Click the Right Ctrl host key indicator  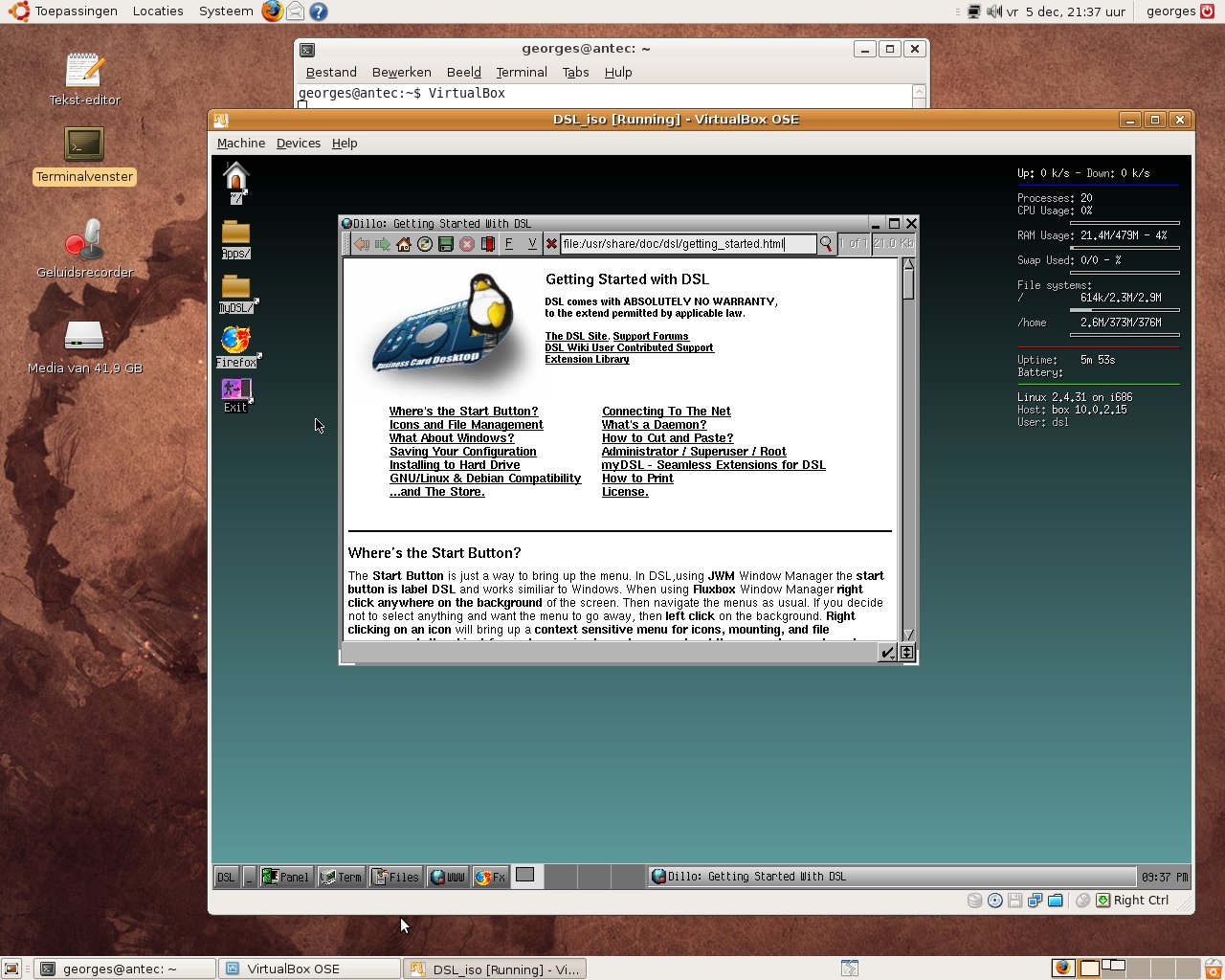1132,901
